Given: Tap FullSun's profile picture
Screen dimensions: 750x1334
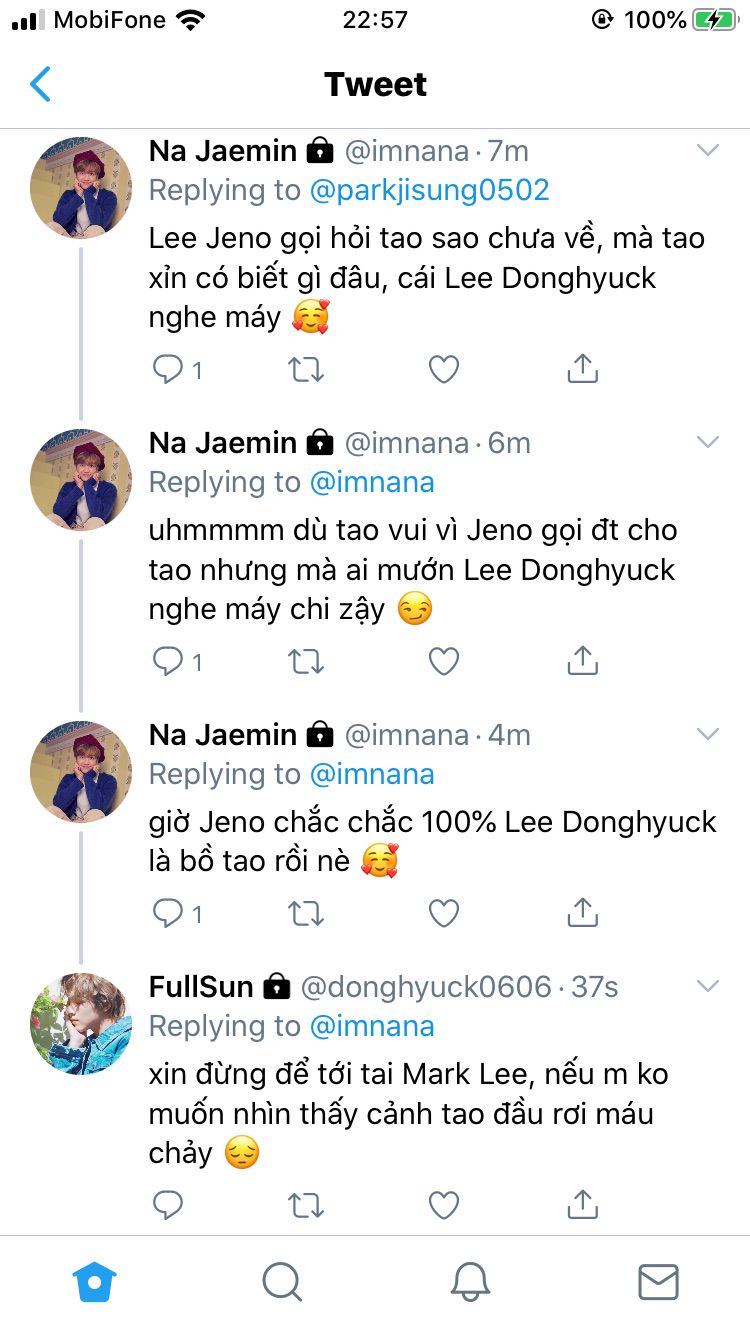Looking at the screenshot, I should (x=82, y=1023).
